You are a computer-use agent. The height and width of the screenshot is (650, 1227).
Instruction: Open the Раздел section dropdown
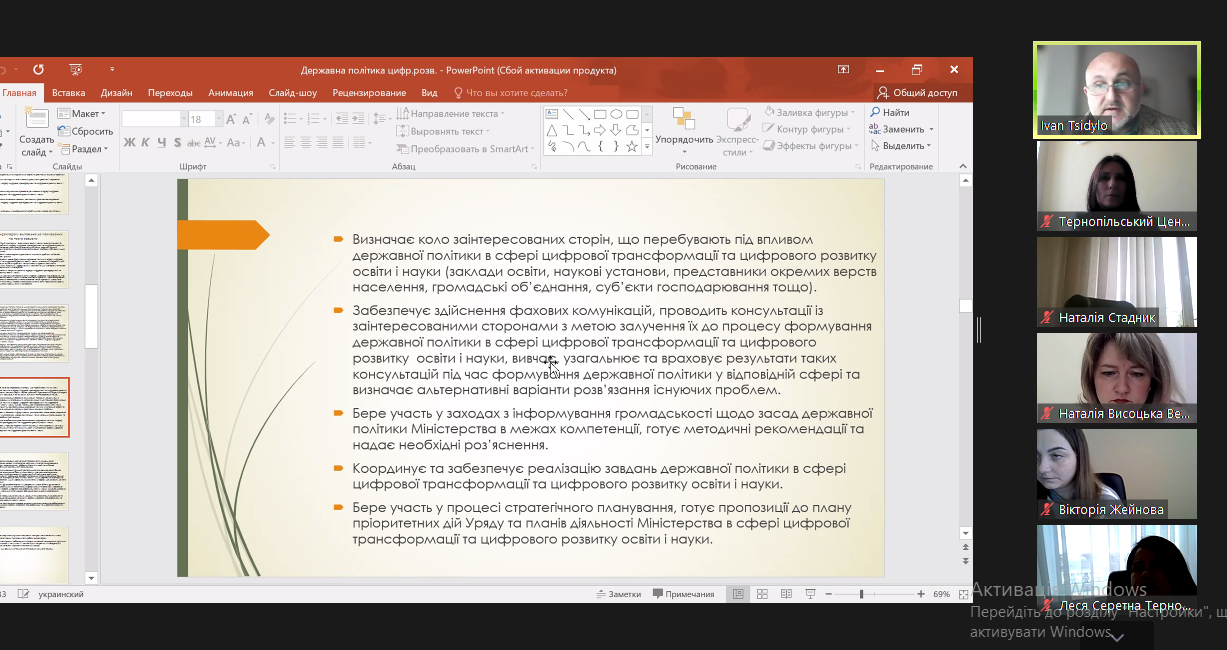tap(84, 148)
